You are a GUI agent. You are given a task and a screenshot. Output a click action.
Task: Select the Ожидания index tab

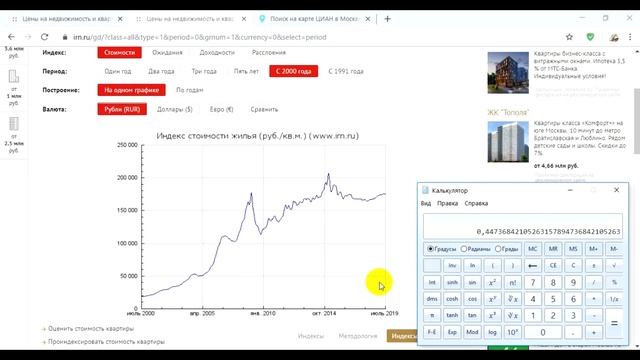(x=167, y=52)
